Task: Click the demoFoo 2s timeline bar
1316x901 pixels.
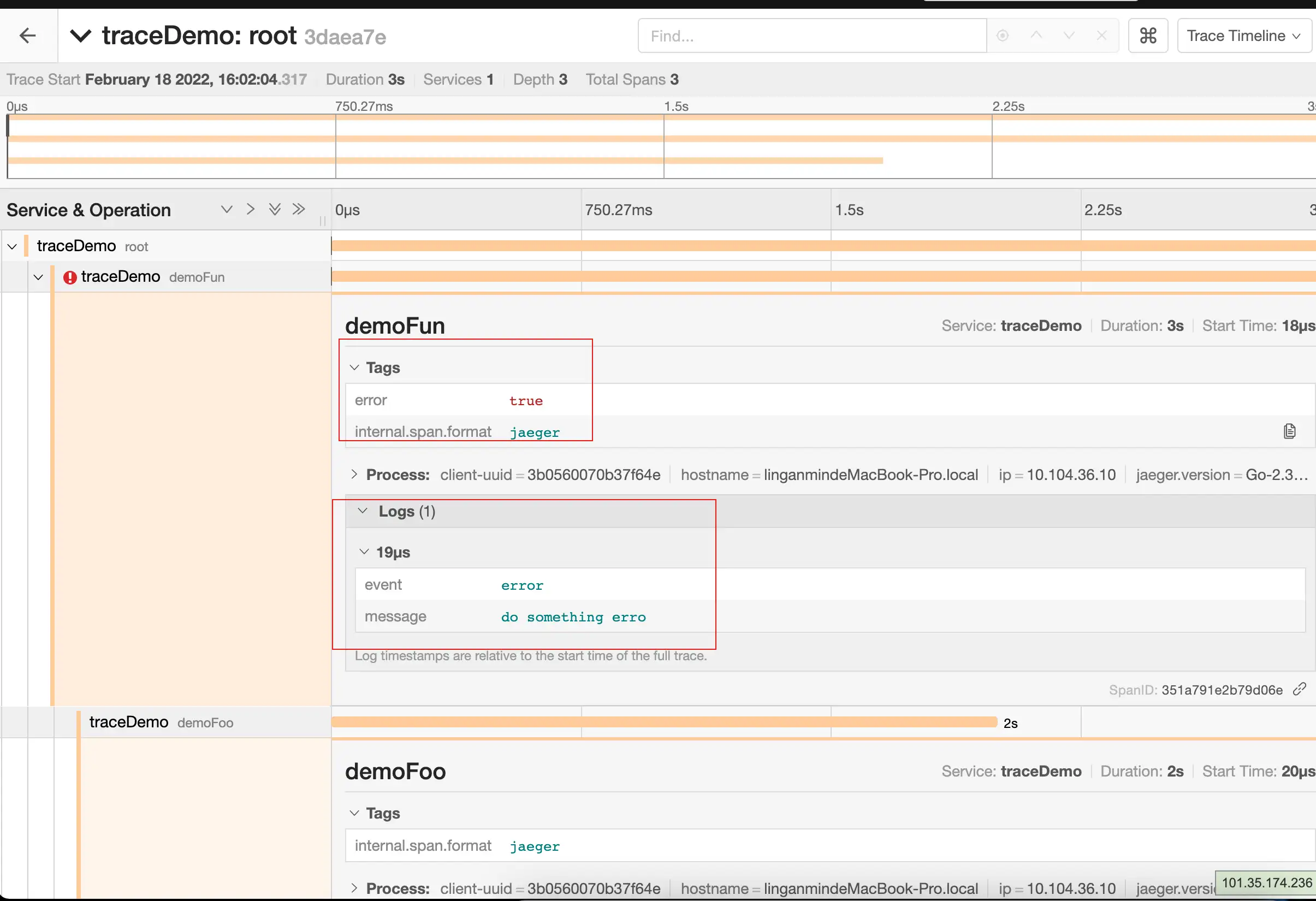Action: point(664,722)
